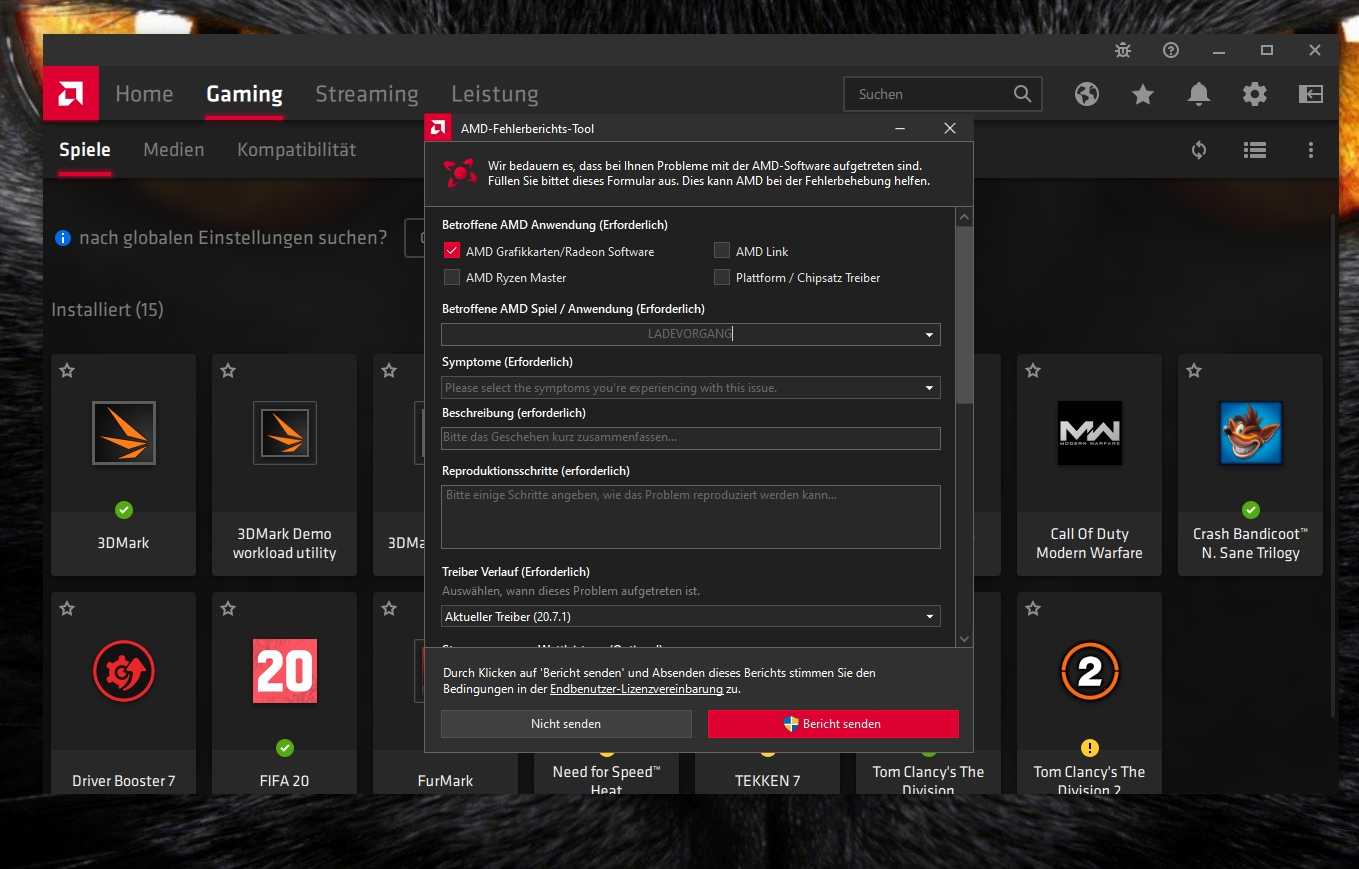Click the sidebar panel toggle icon
The height and width of the screenshot is (869, 1359).
click(x=1311, y=94)
